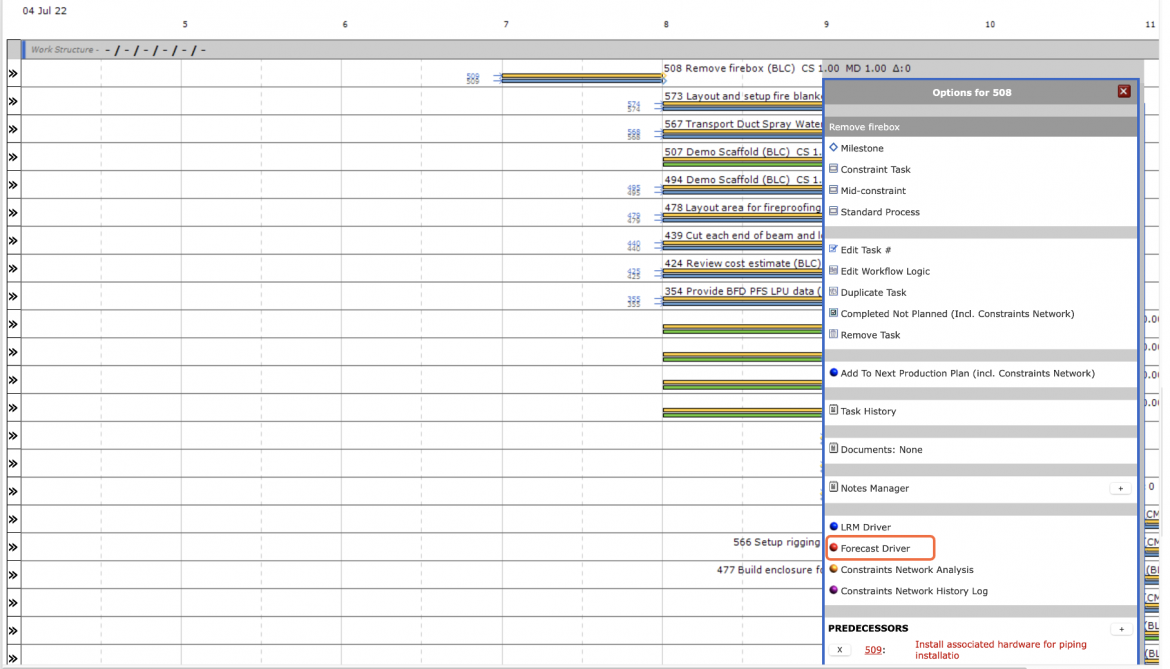Expand row of task 478 Layout area
The width and height of the screenshot is (1170, 669).
pos(13,213)
